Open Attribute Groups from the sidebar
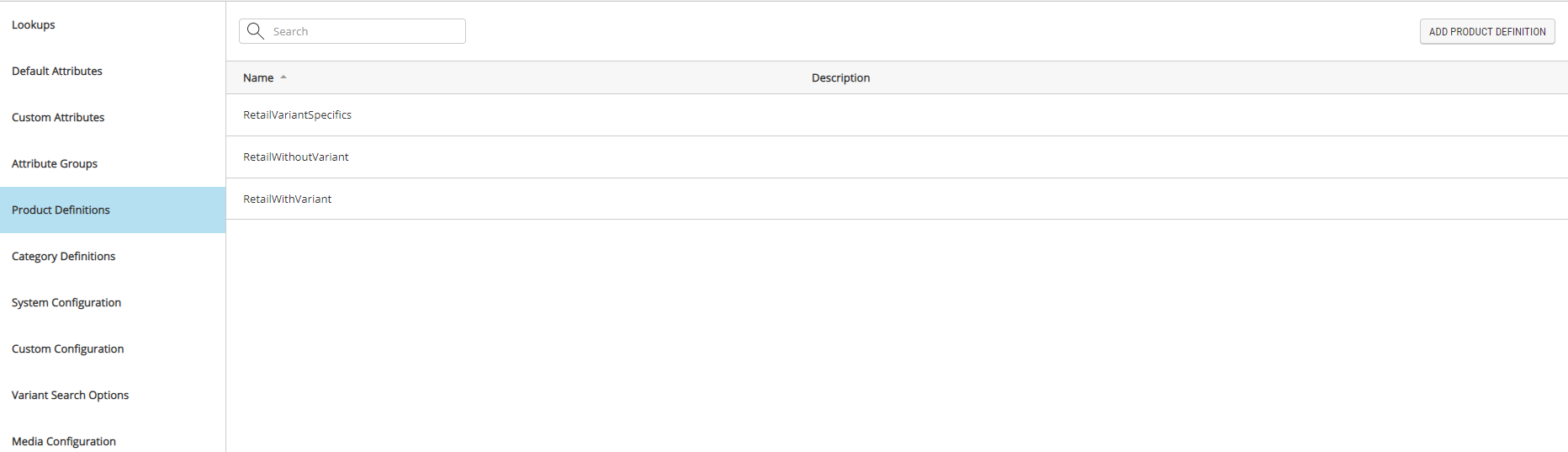 [x=55, y=164]
